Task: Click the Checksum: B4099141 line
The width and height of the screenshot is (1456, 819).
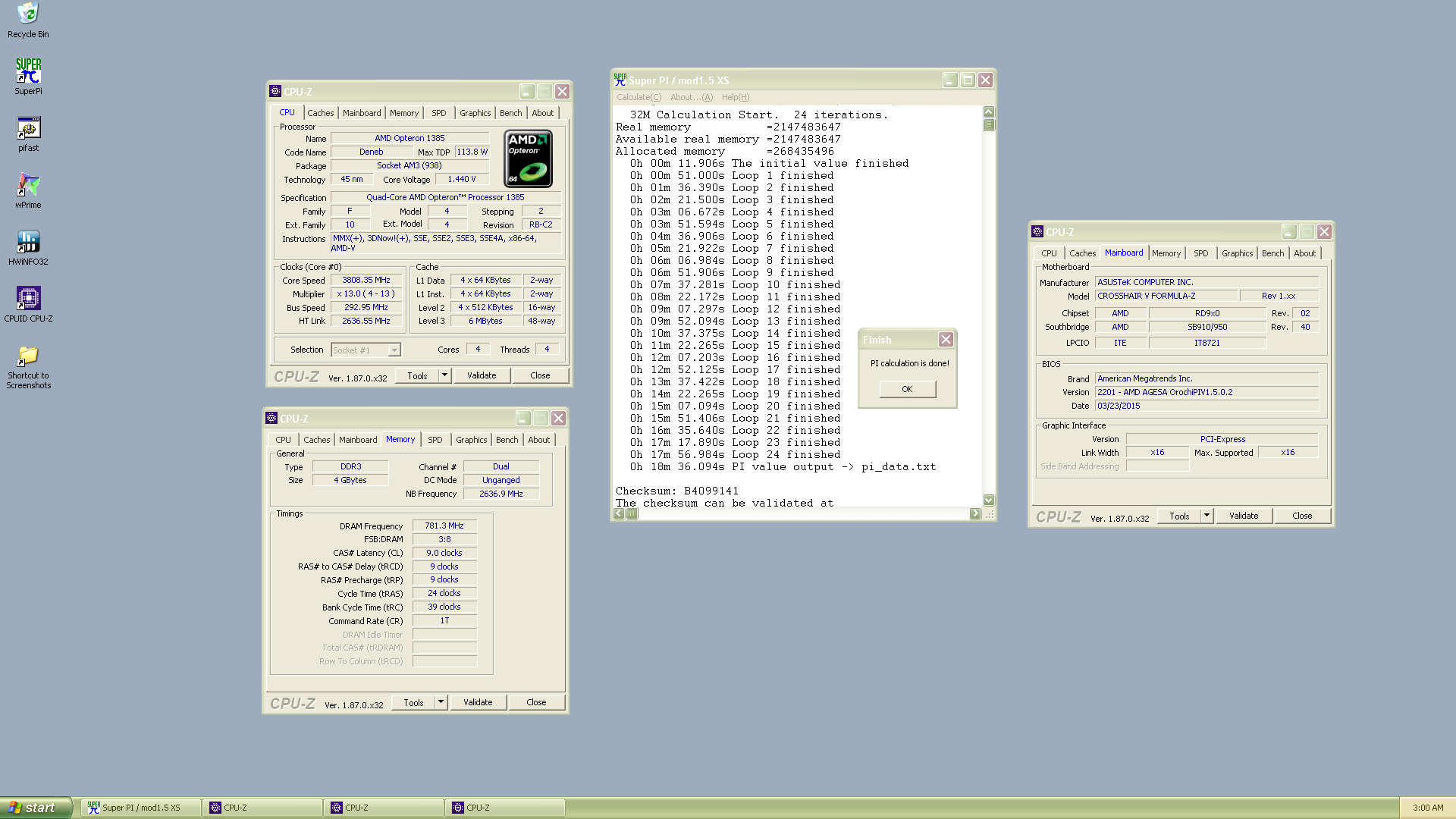Action: 677,491
